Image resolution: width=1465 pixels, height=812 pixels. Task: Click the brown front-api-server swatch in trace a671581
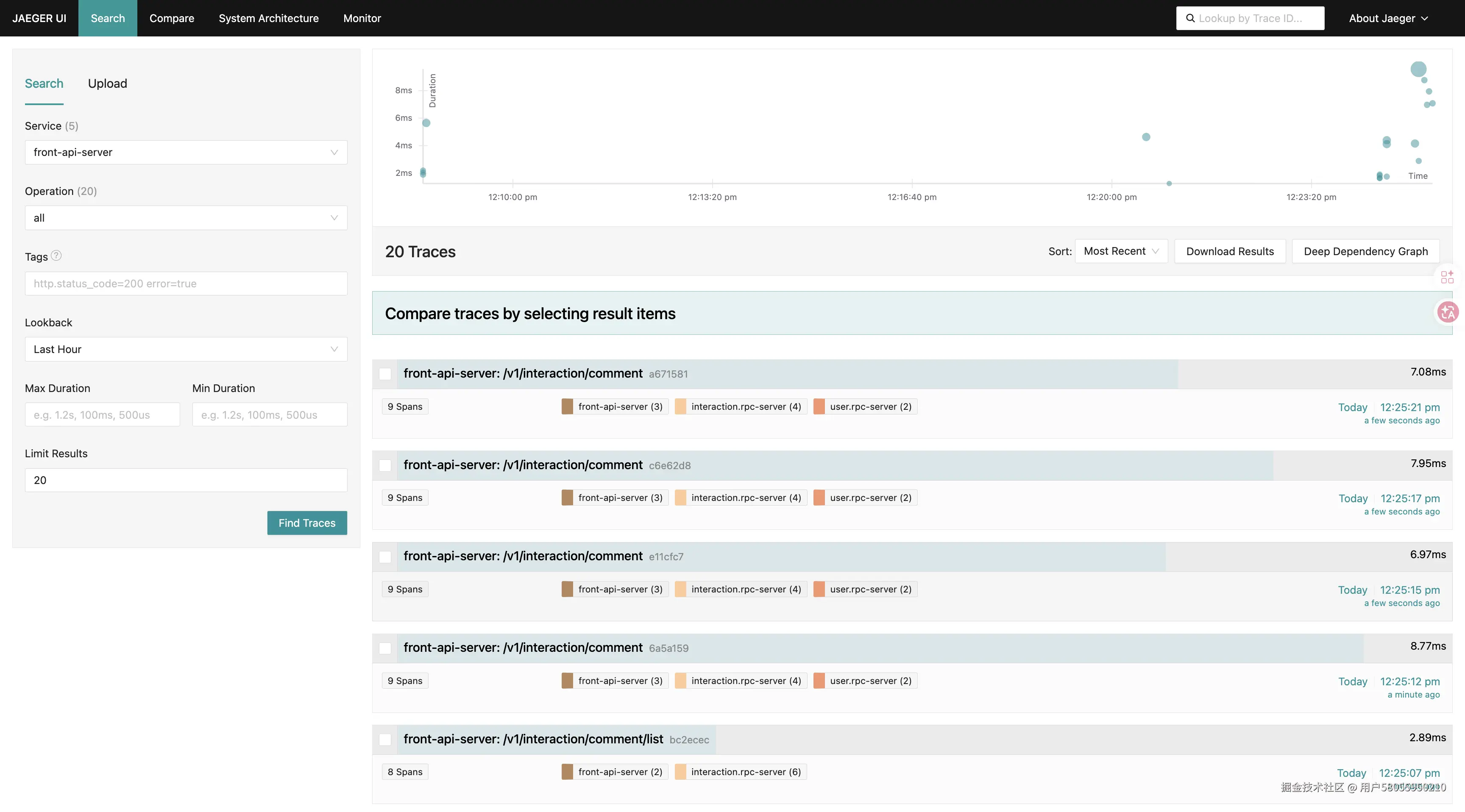pos(567,406)
